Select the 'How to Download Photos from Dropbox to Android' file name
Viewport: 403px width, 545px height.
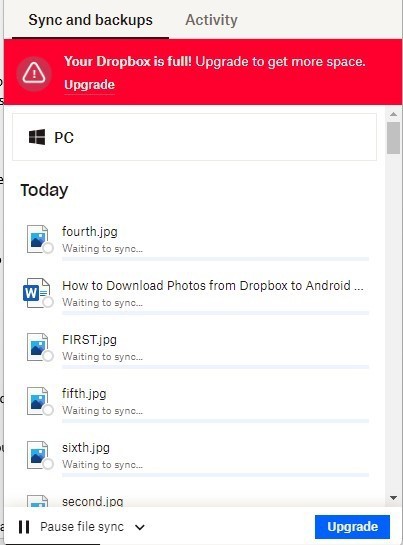213,285
